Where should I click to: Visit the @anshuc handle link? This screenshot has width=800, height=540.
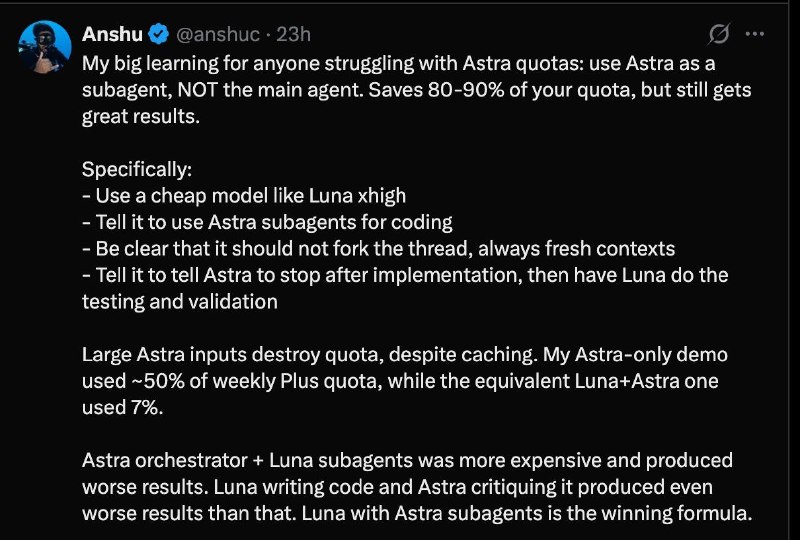click(x=218, y=34)
